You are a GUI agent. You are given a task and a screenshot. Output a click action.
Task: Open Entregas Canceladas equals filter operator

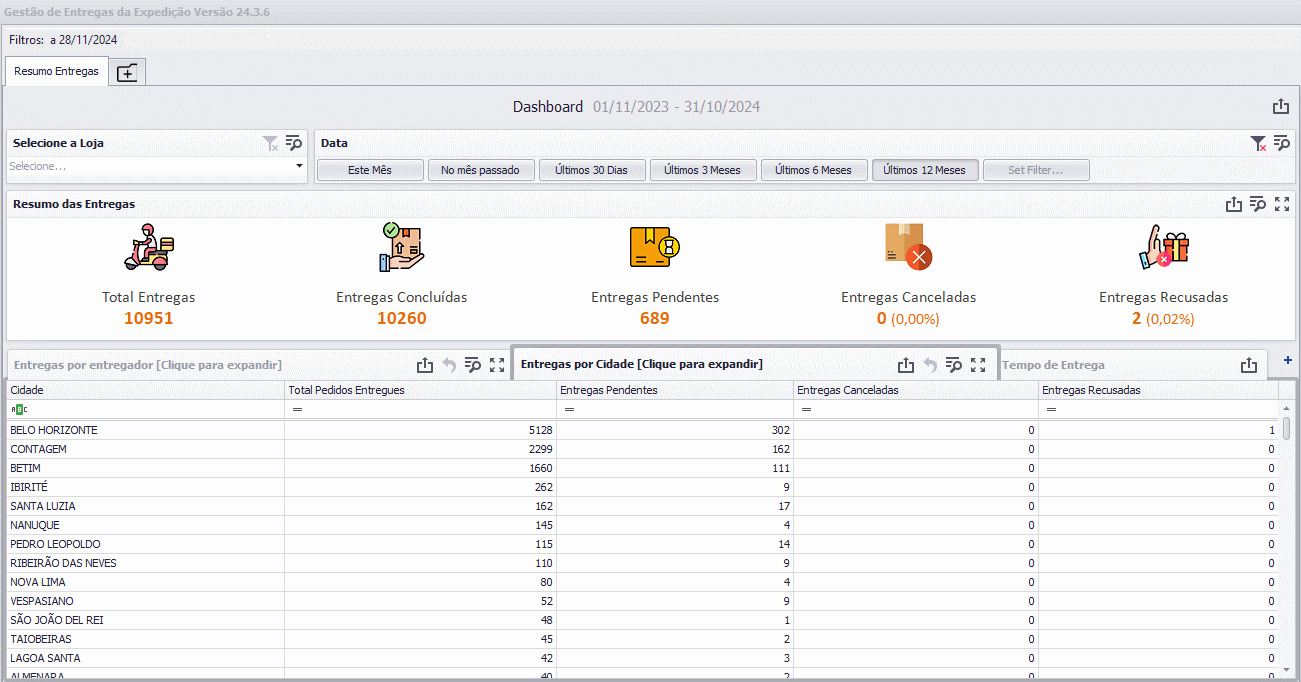806,410
